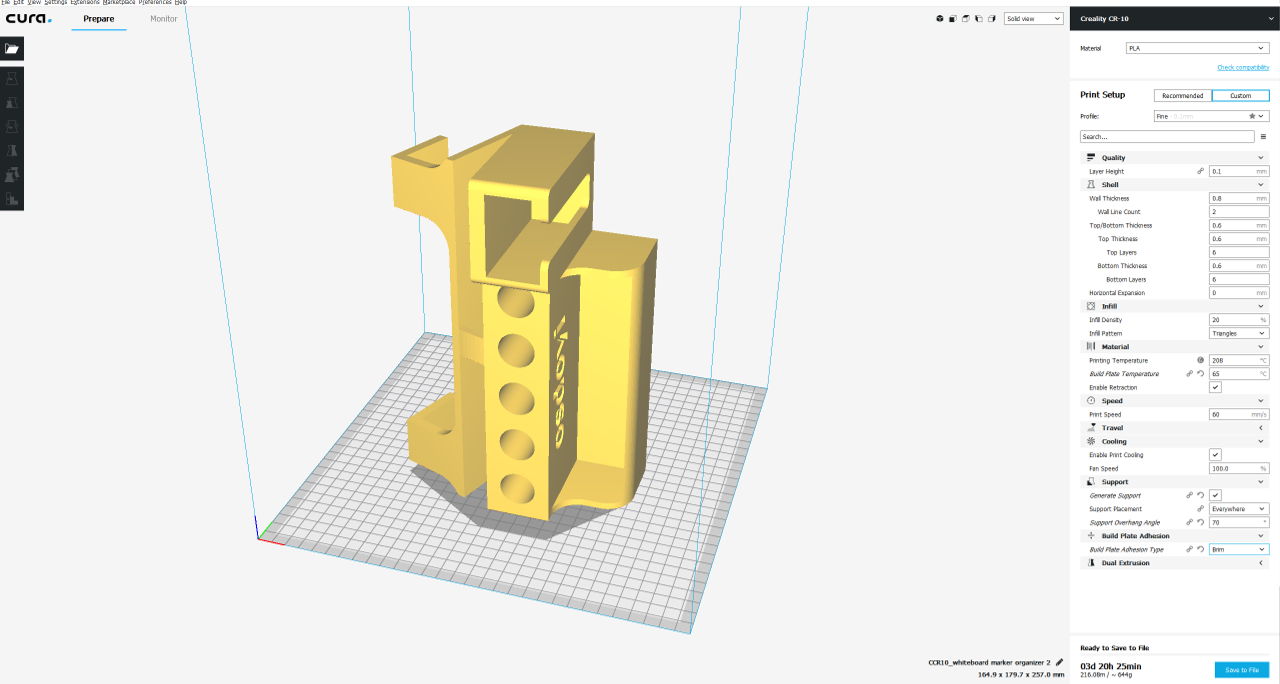1280x684 pixels.
Task: Open the Extensions menu
Action: click(x=85, y=3)
